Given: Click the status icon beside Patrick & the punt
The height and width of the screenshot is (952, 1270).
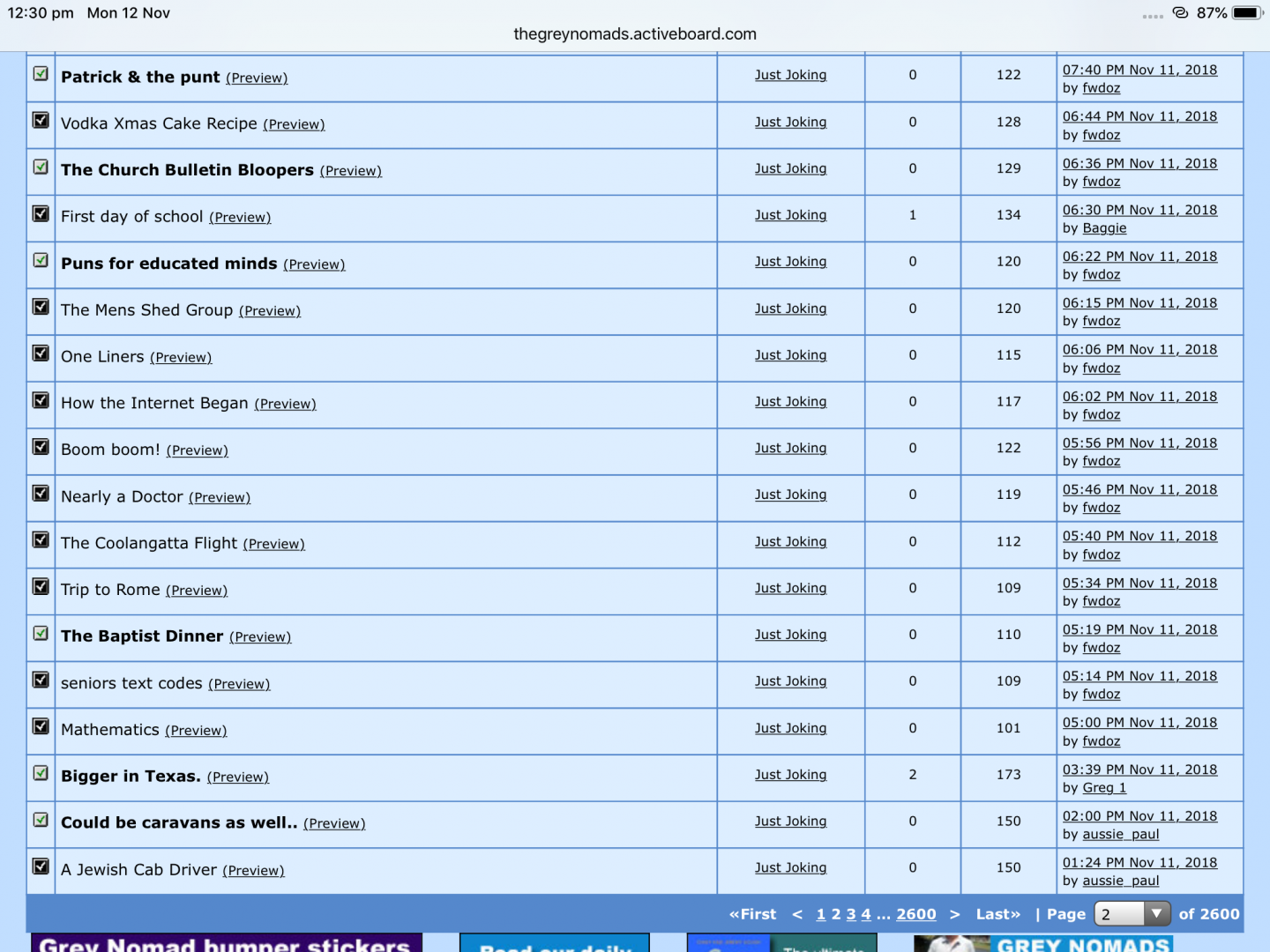Looking at the screenshot, I should (41, 74).
